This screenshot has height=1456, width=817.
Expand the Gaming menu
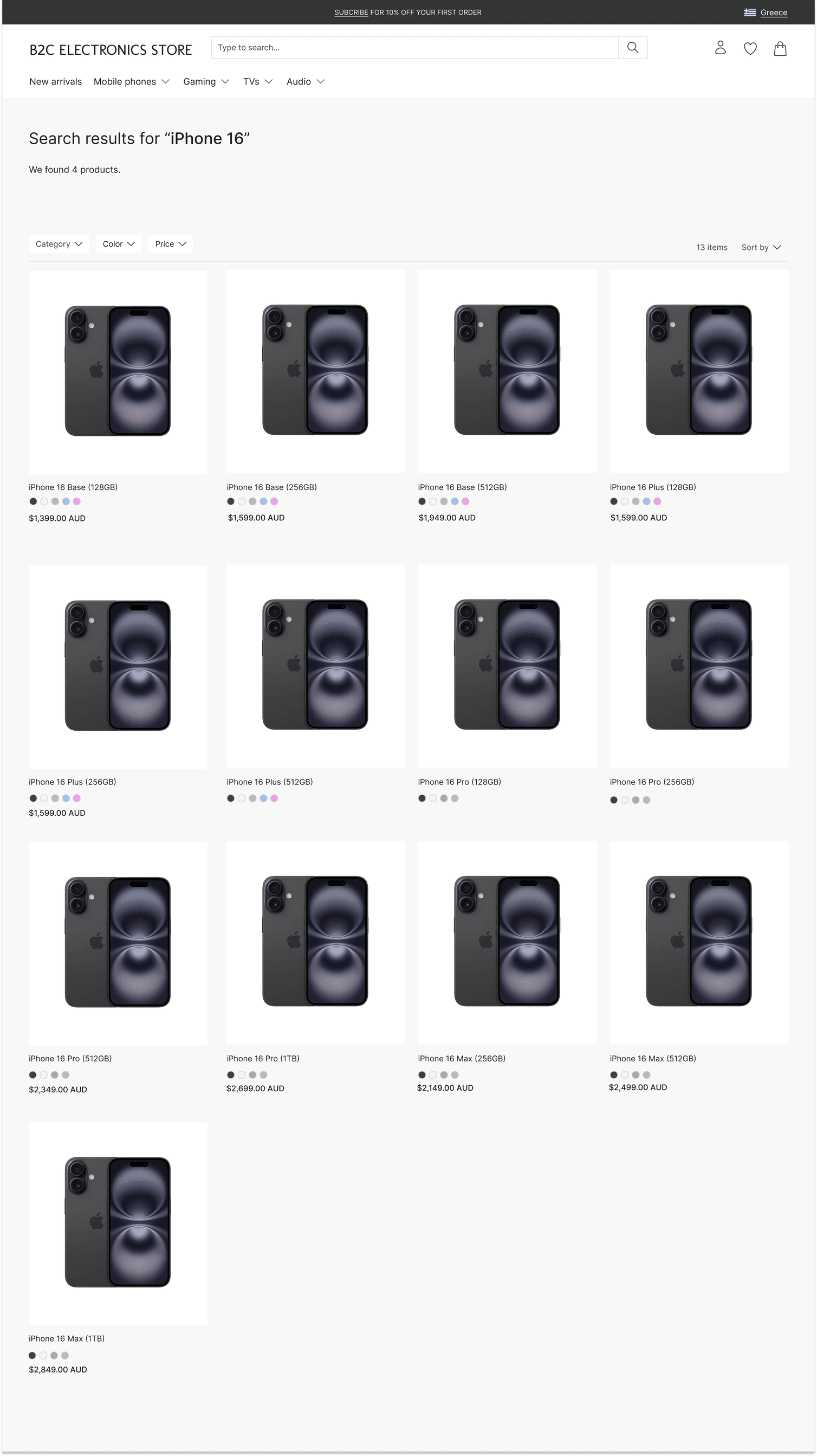click(206, 81)
